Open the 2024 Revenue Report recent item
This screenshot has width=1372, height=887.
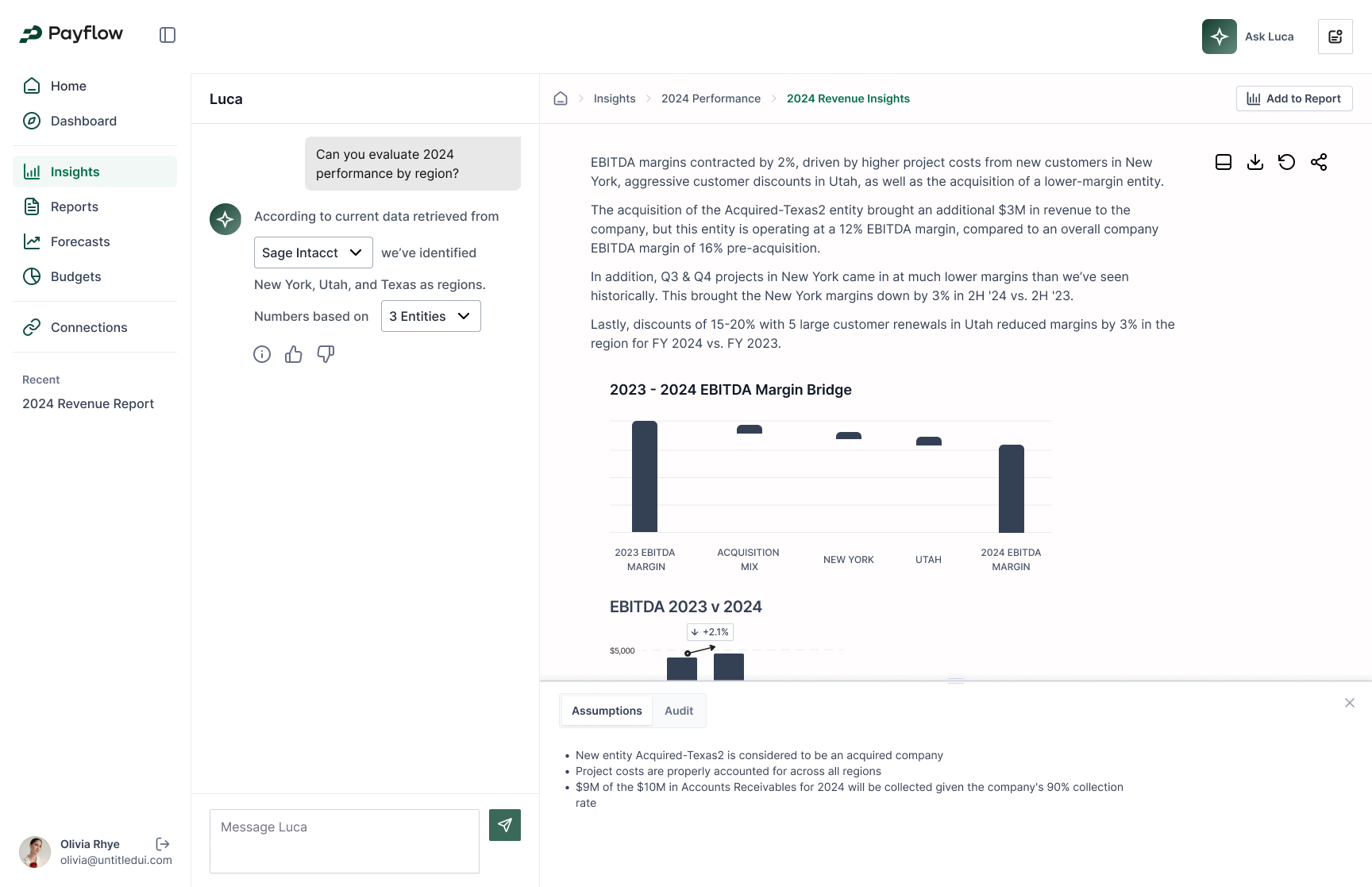pos(88,403)
